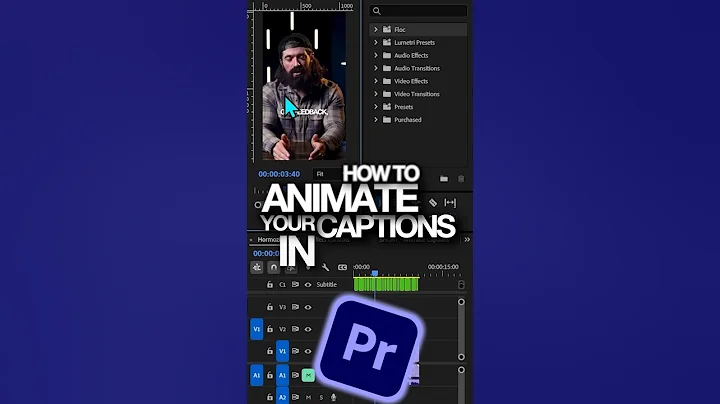Toggle sync lock on V1 track
Screen dimensions: 720x404
tap(295, 351)
